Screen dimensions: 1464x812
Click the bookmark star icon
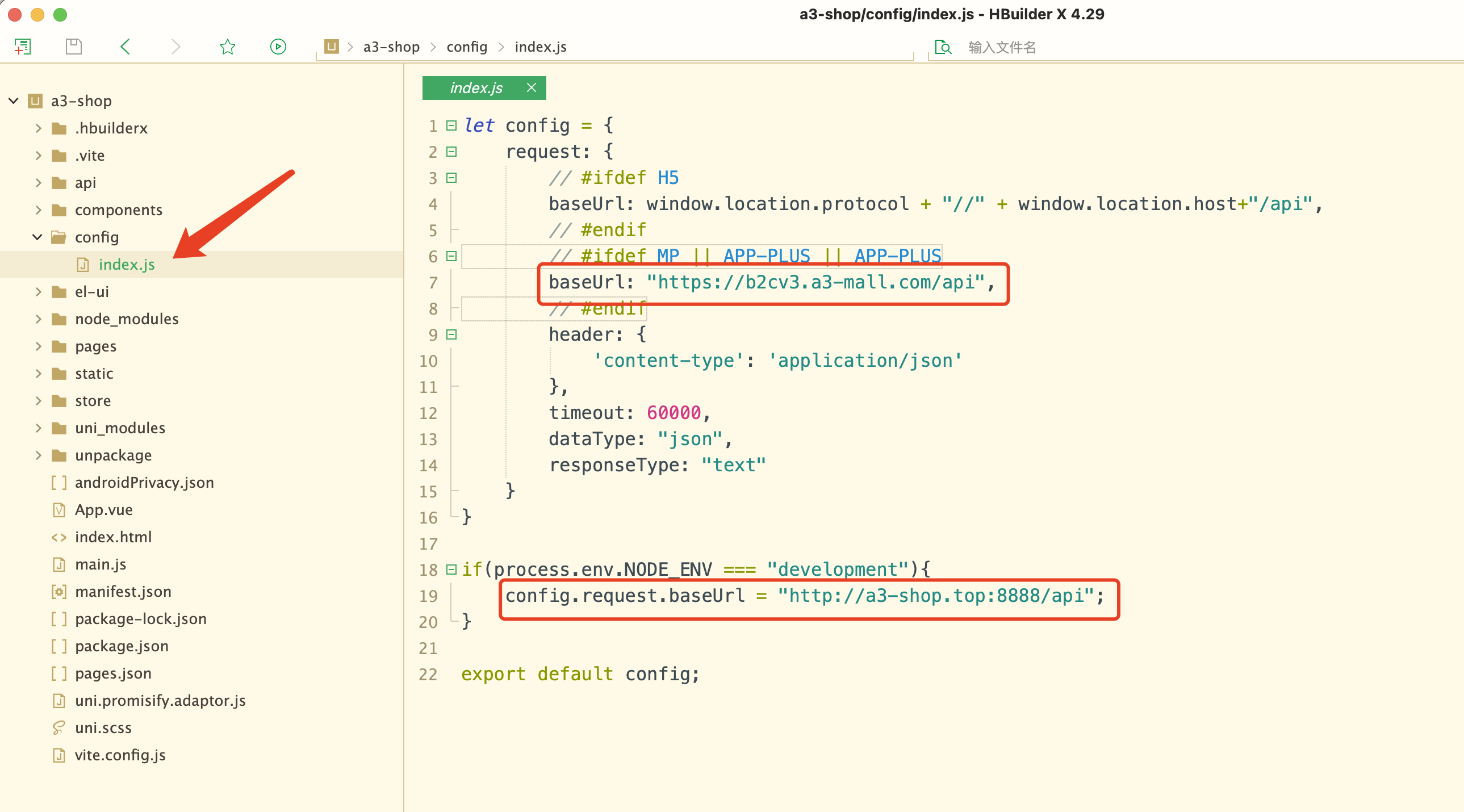coord(227,47)
